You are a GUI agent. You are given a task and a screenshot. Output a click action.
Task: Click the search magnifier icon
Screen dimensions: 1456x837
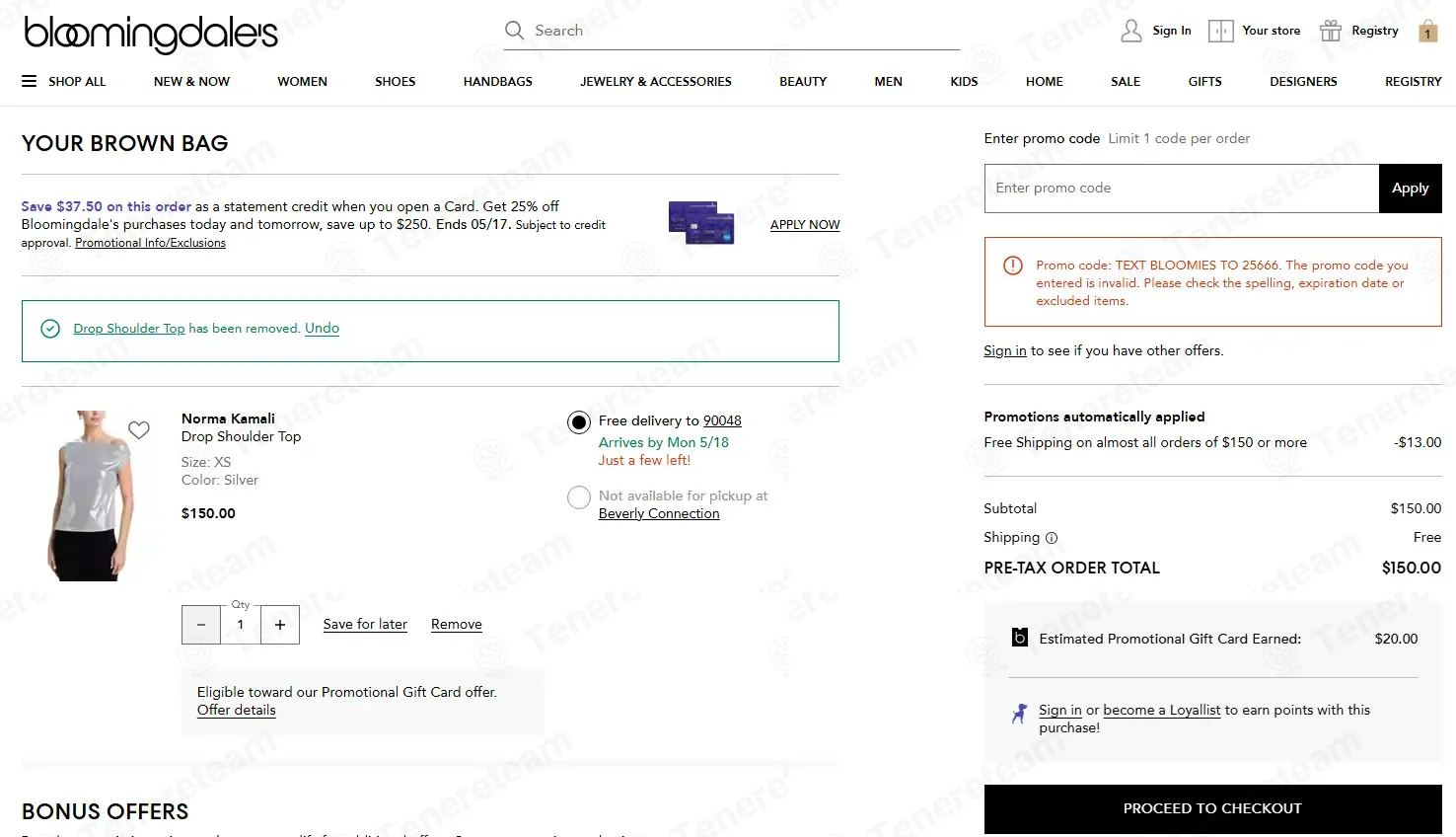pyautogui.click(x=514, y=31)
